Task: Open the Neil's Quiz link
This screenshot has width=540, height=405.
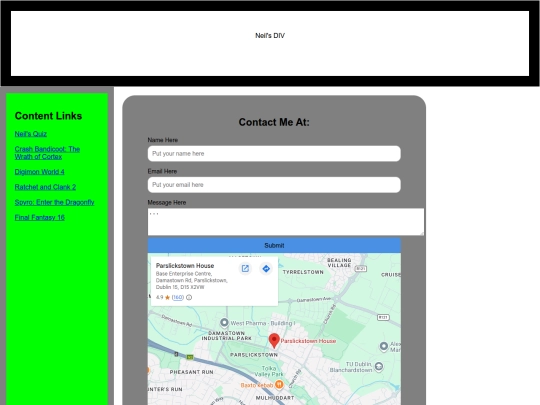Action: 31,134
